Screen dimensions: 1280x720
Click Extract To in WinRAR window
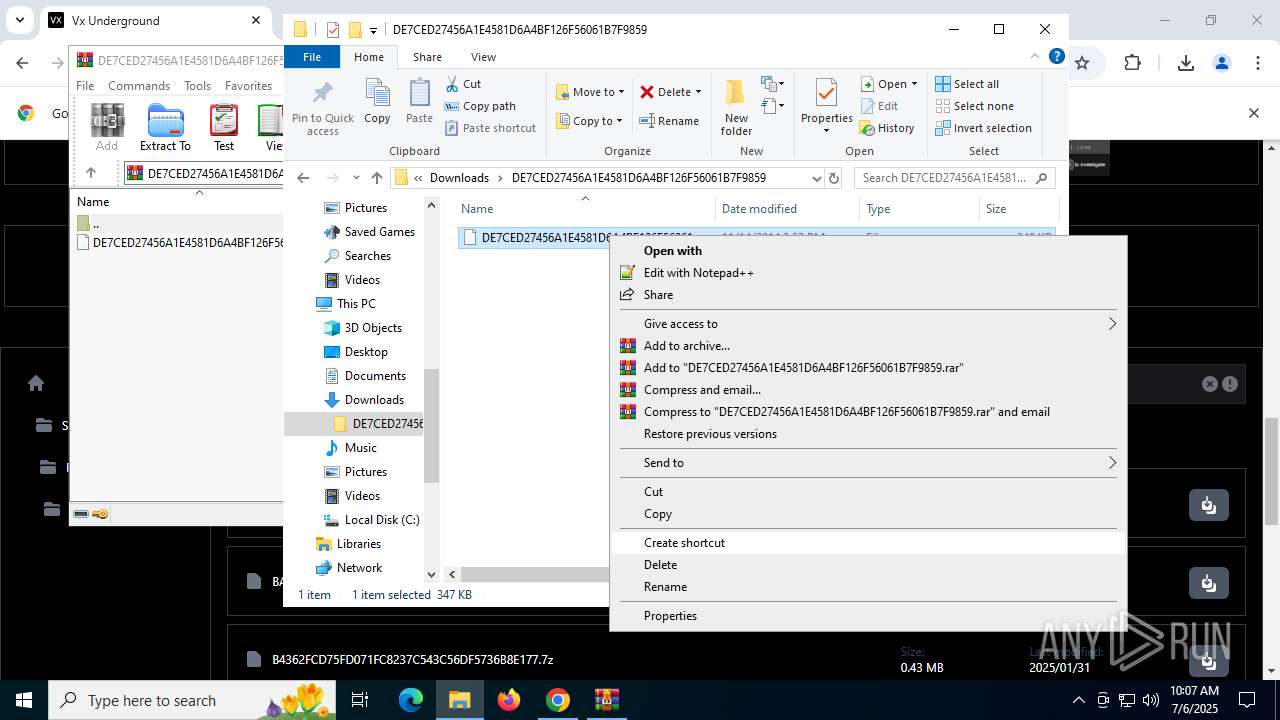(x=165, y=128)
